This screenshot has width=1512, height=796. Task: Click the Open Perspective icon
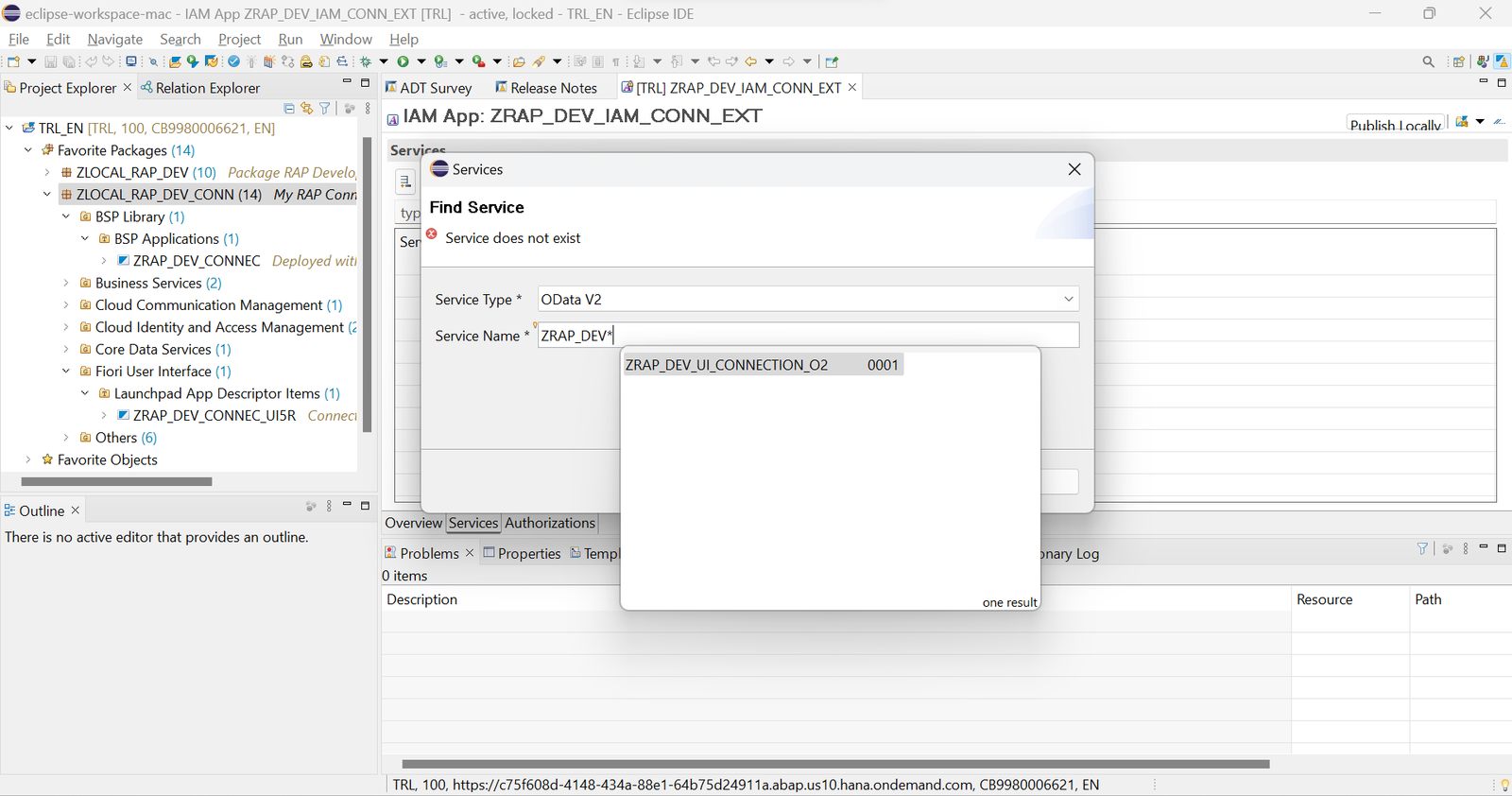(x=1458, y=61)
